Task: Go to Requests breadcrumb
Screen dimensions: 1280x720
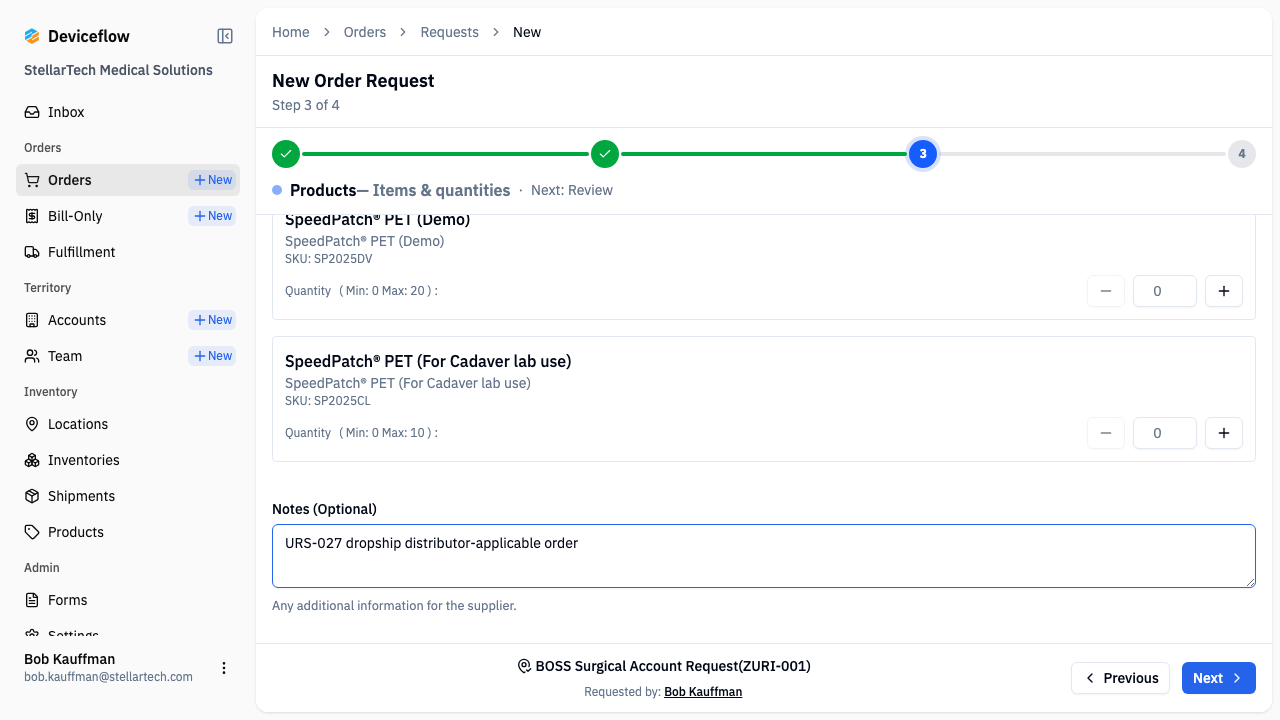Action: [450, 32]
